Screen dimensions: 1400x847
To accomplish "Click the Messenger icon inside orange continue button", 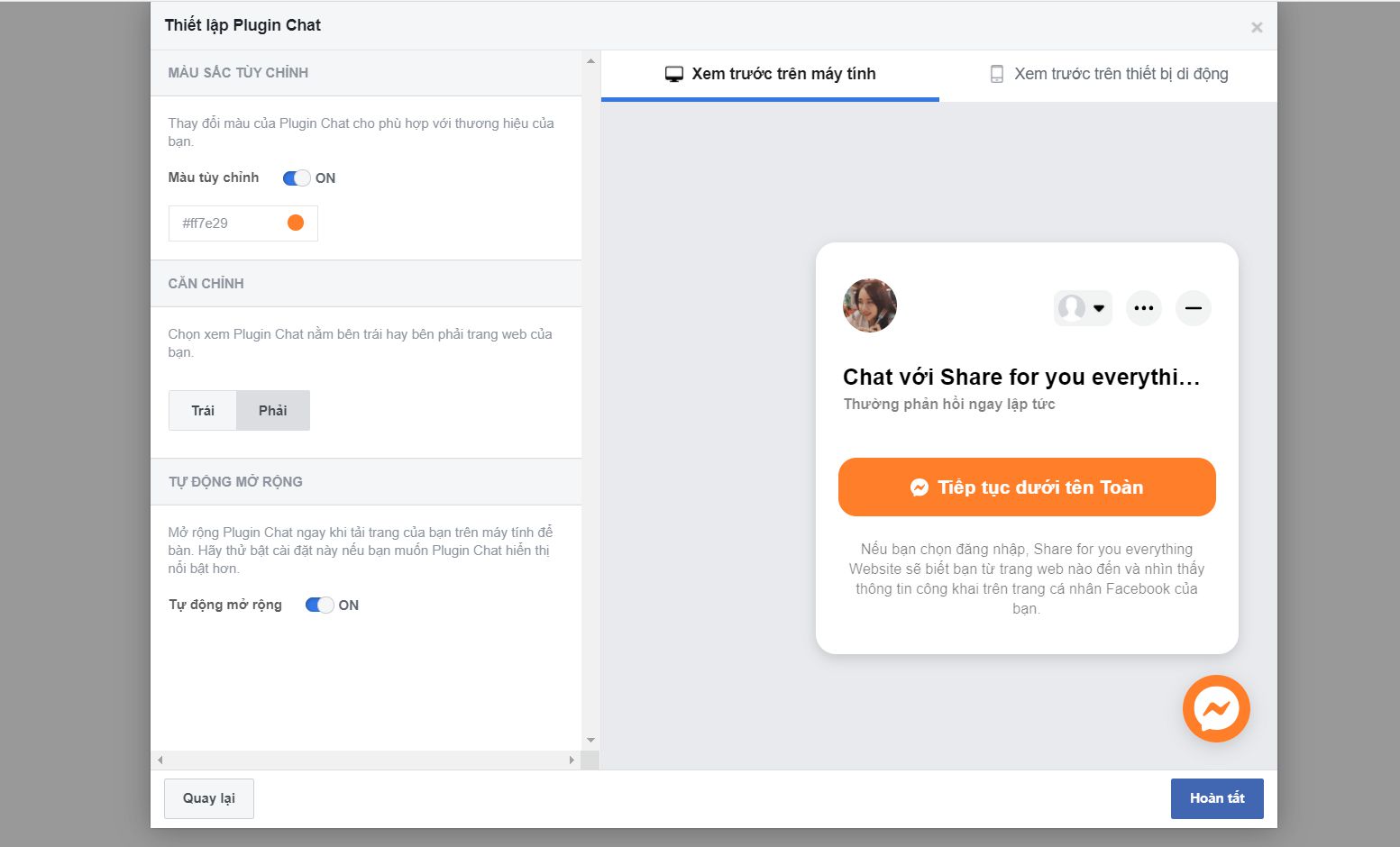I will (x=919, y=487).
